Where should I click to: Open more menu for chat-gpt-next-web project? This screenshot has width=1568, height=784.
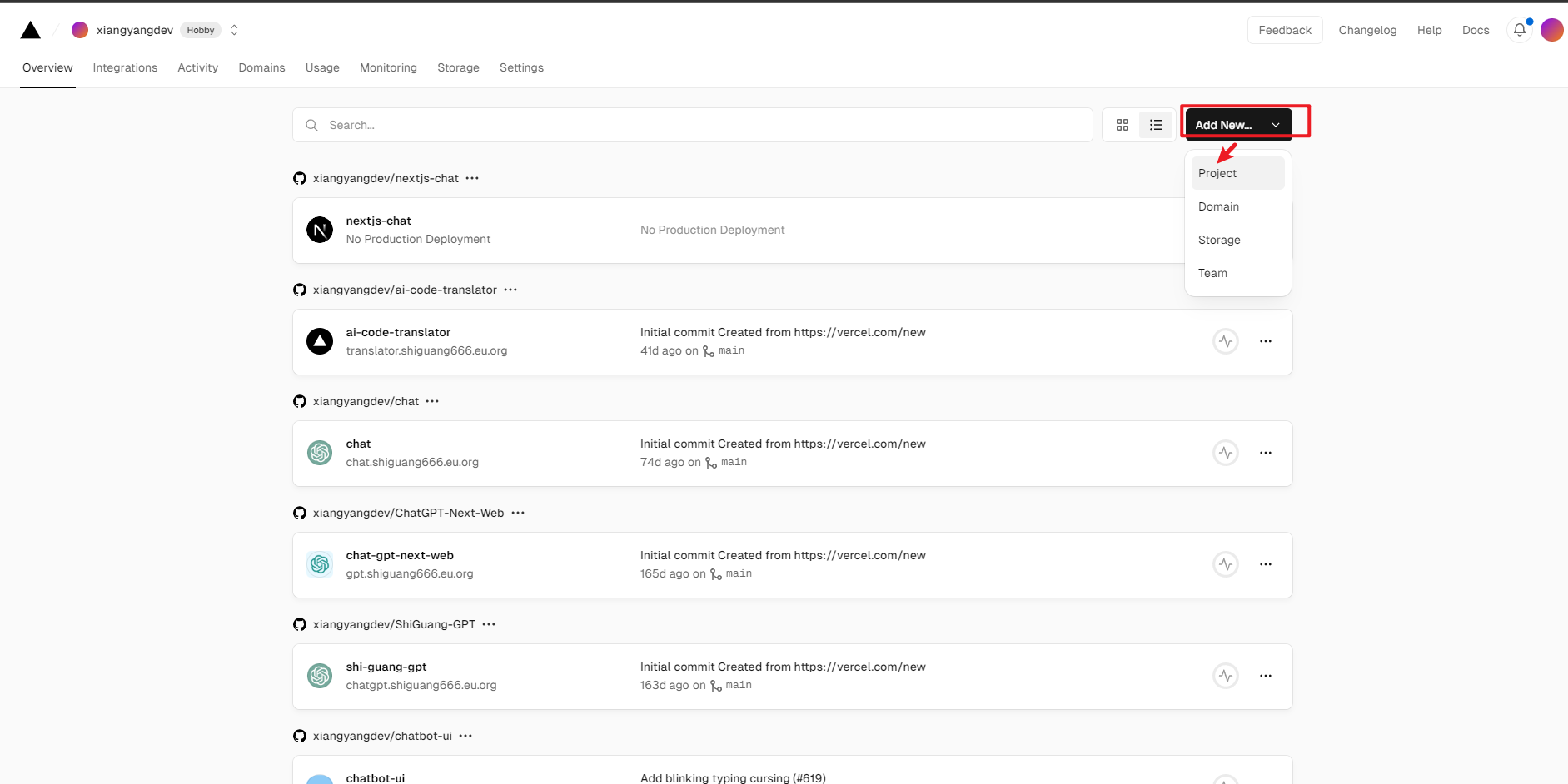click(x=1266, y=564)
